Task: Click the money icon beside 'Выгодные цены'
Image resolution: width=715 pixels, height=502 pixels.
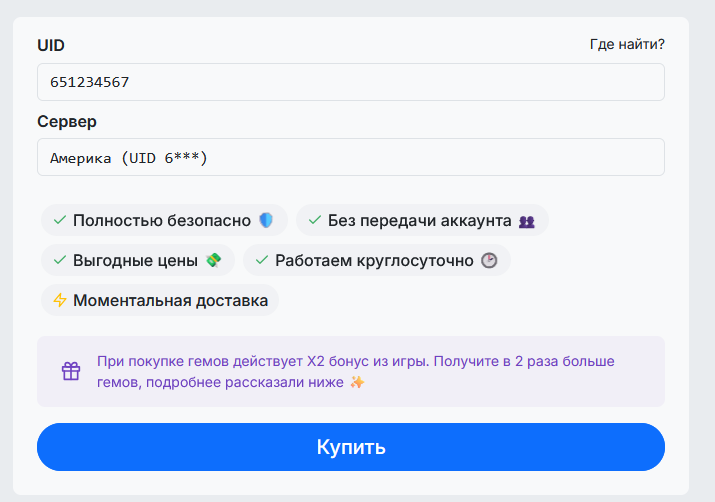Action: [x=213, y=260]
